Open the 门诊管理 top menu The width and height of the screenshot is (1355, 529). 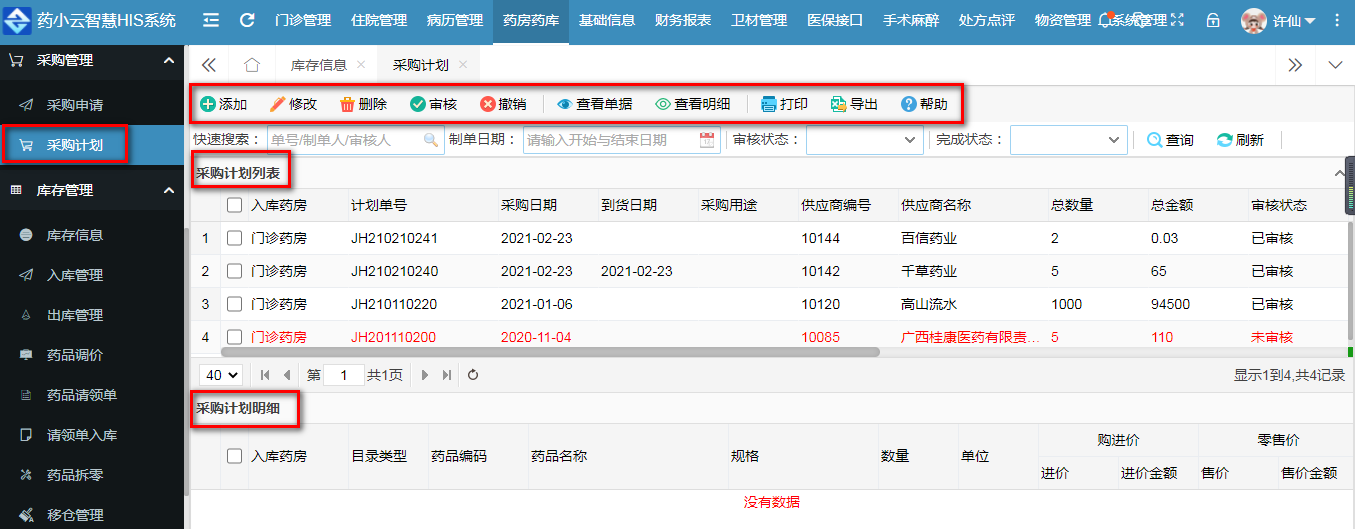pos(303,20)
